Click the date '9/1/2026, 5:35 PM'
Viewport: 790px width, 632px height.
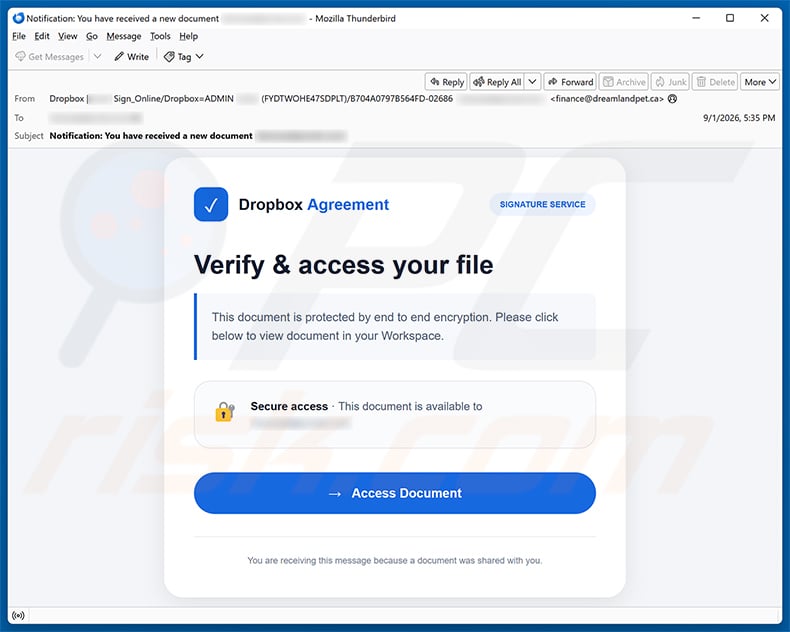(739, 118)
